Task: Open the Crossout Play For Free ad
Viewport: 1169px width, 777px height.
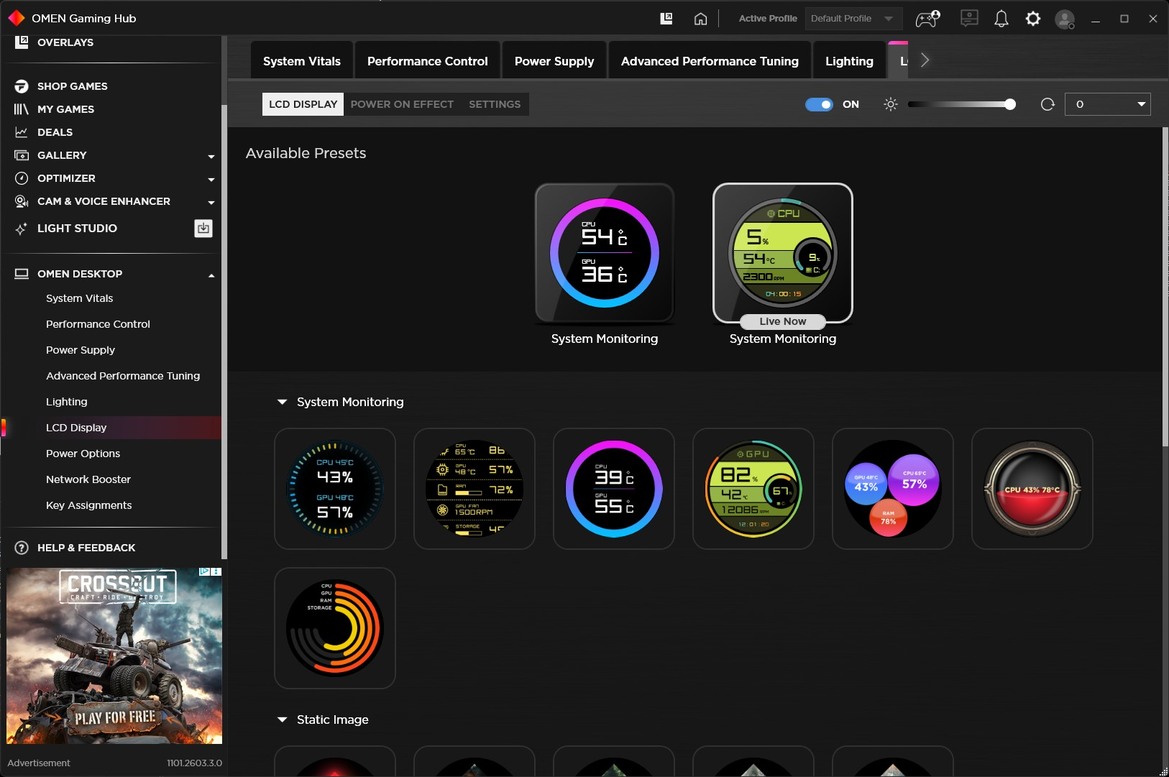Action: [114, 656]
